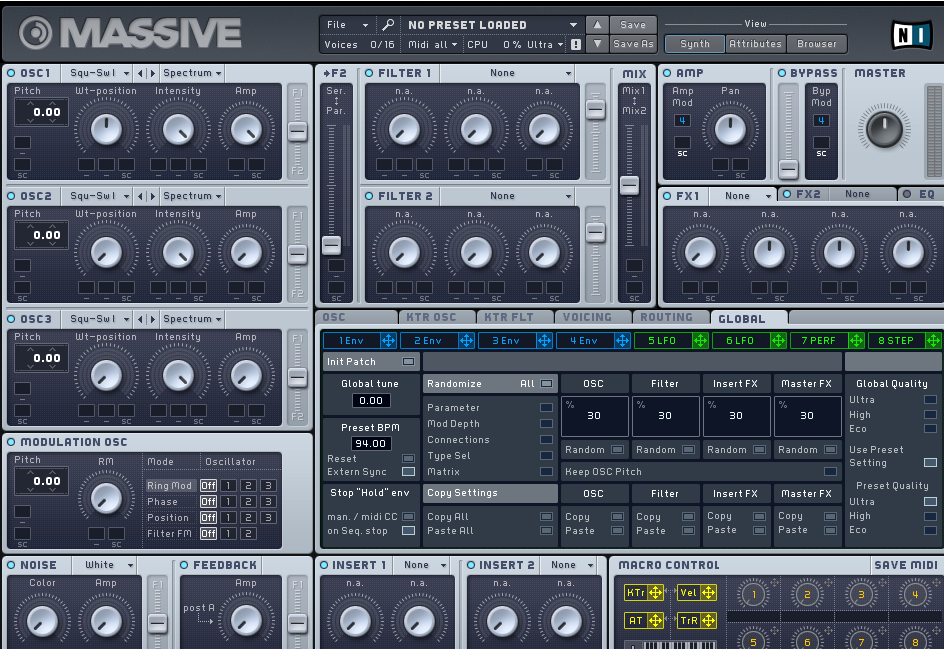Click OSC2 next wavetable arrow
Viewport: 944px width, 649px height.
(x=152, y=196)
